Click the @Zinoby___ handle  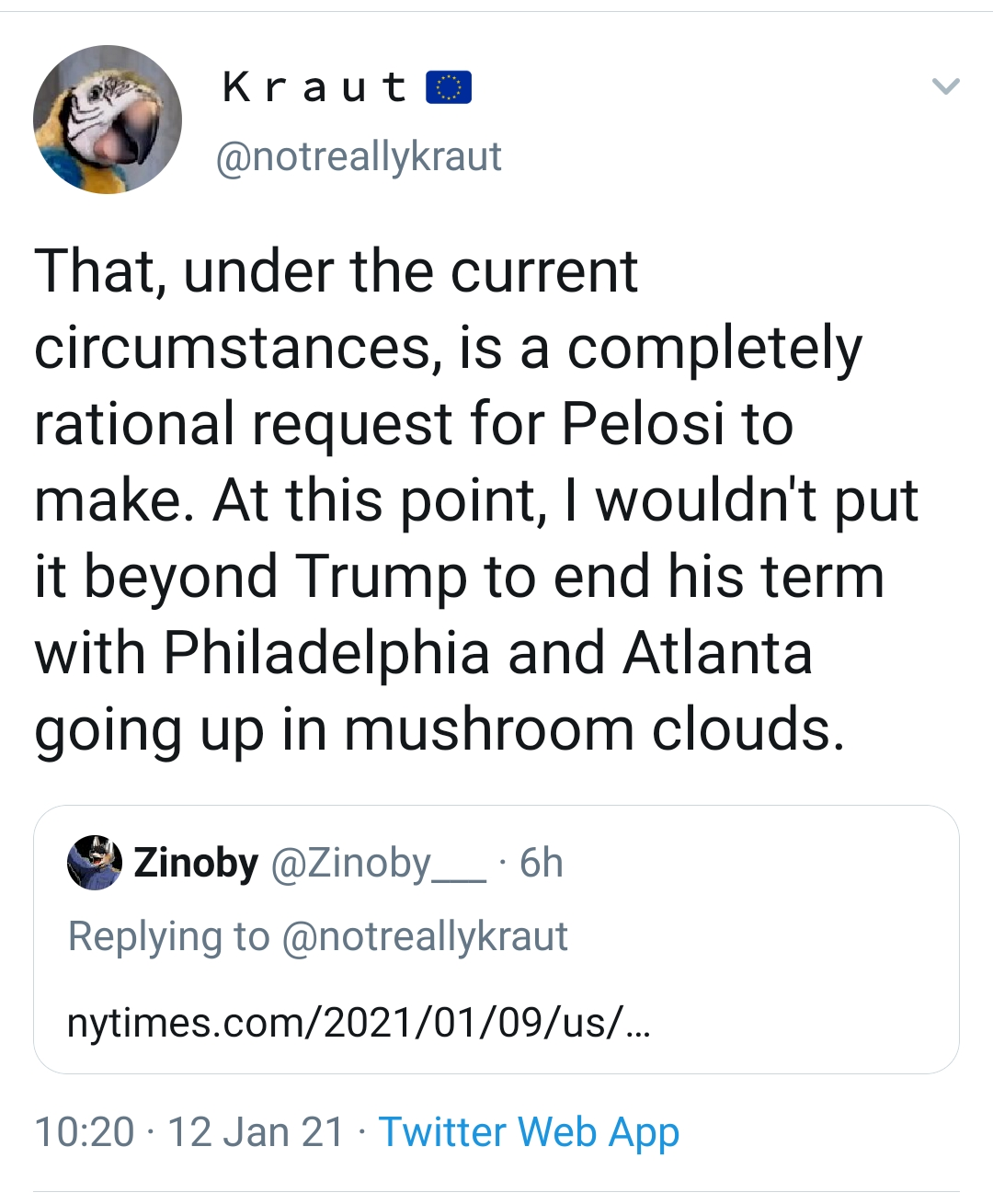tap(378, 863)
